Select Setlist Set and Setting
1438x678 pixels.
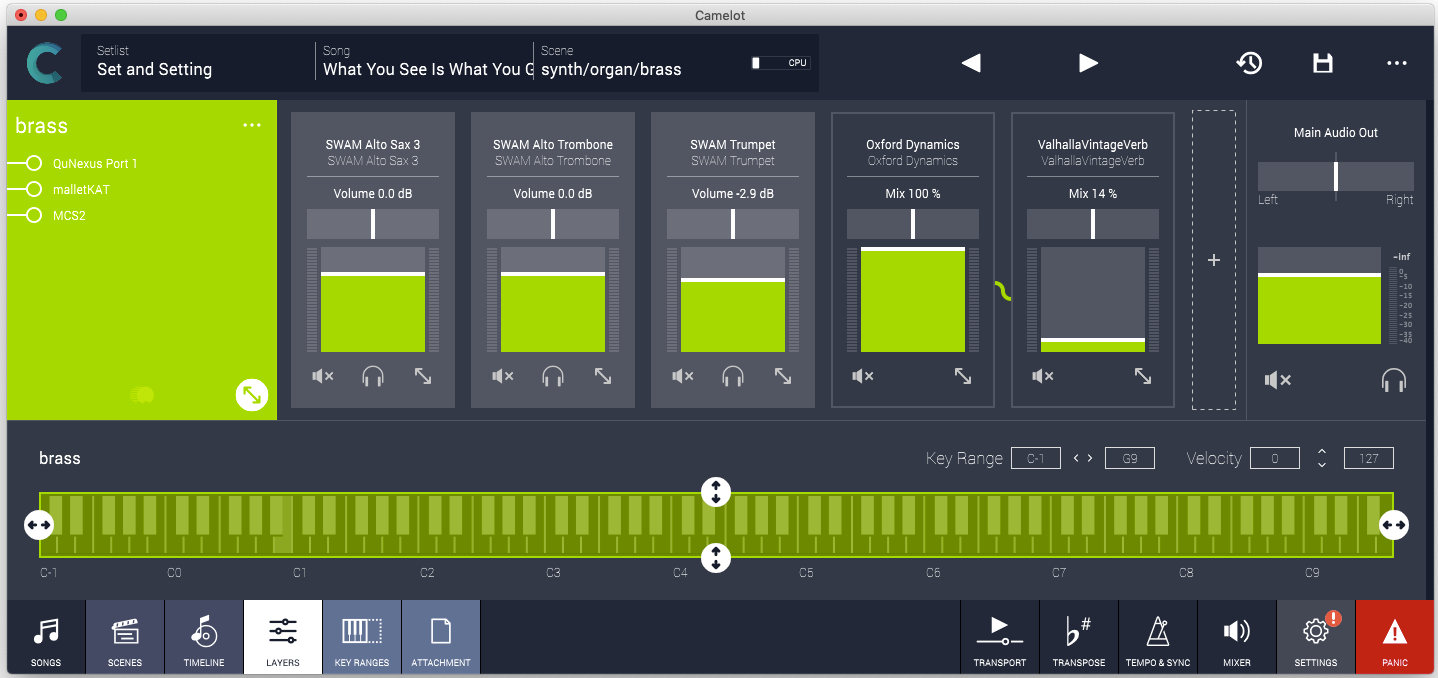point(200,62)
